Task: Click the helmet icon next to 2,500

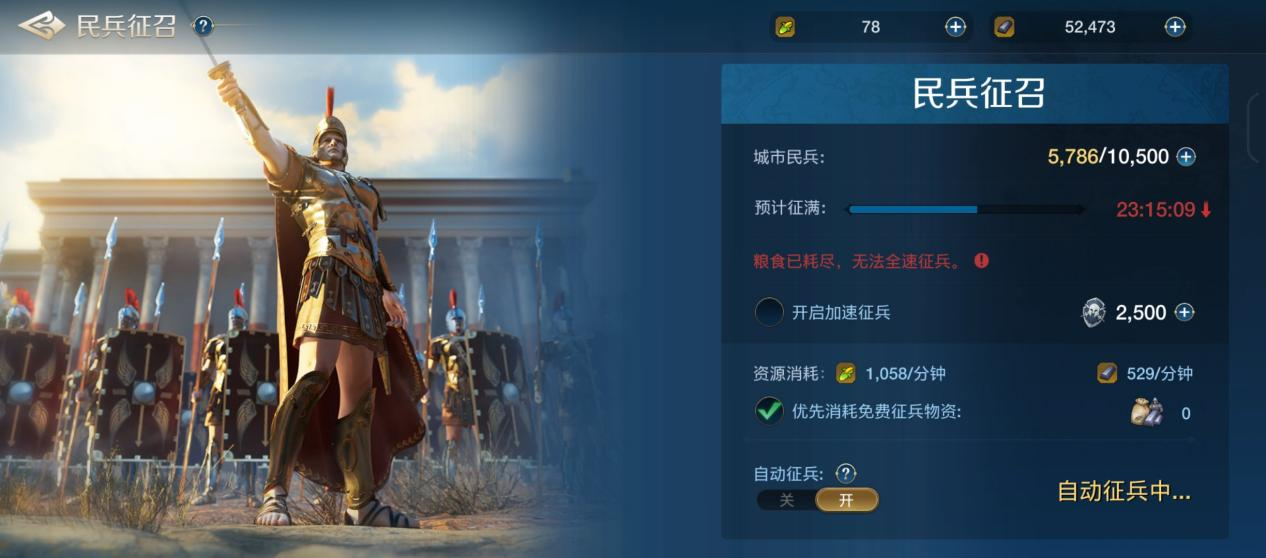Action: pyautogui.click(x=1094, y=313)
